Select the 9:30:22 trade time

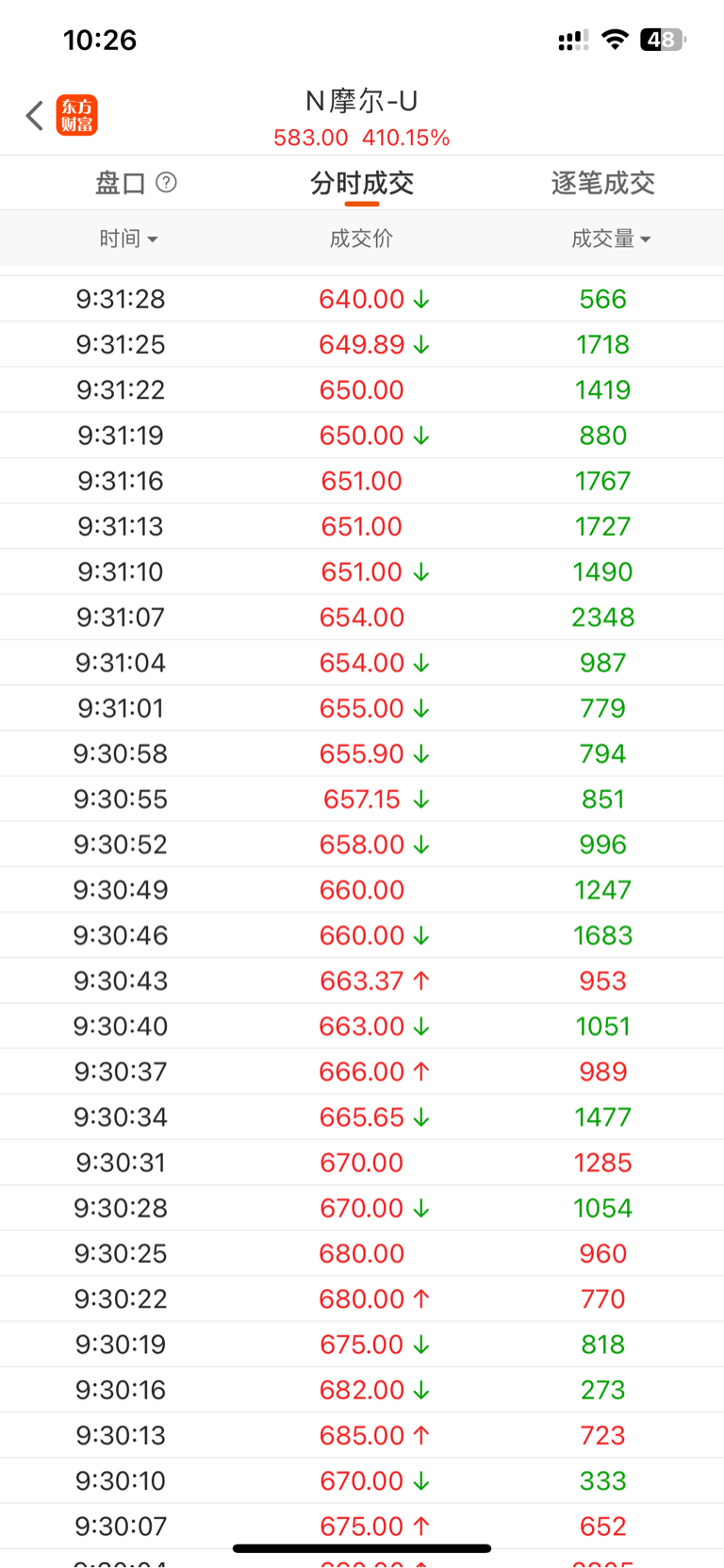tap(121, 1299)
